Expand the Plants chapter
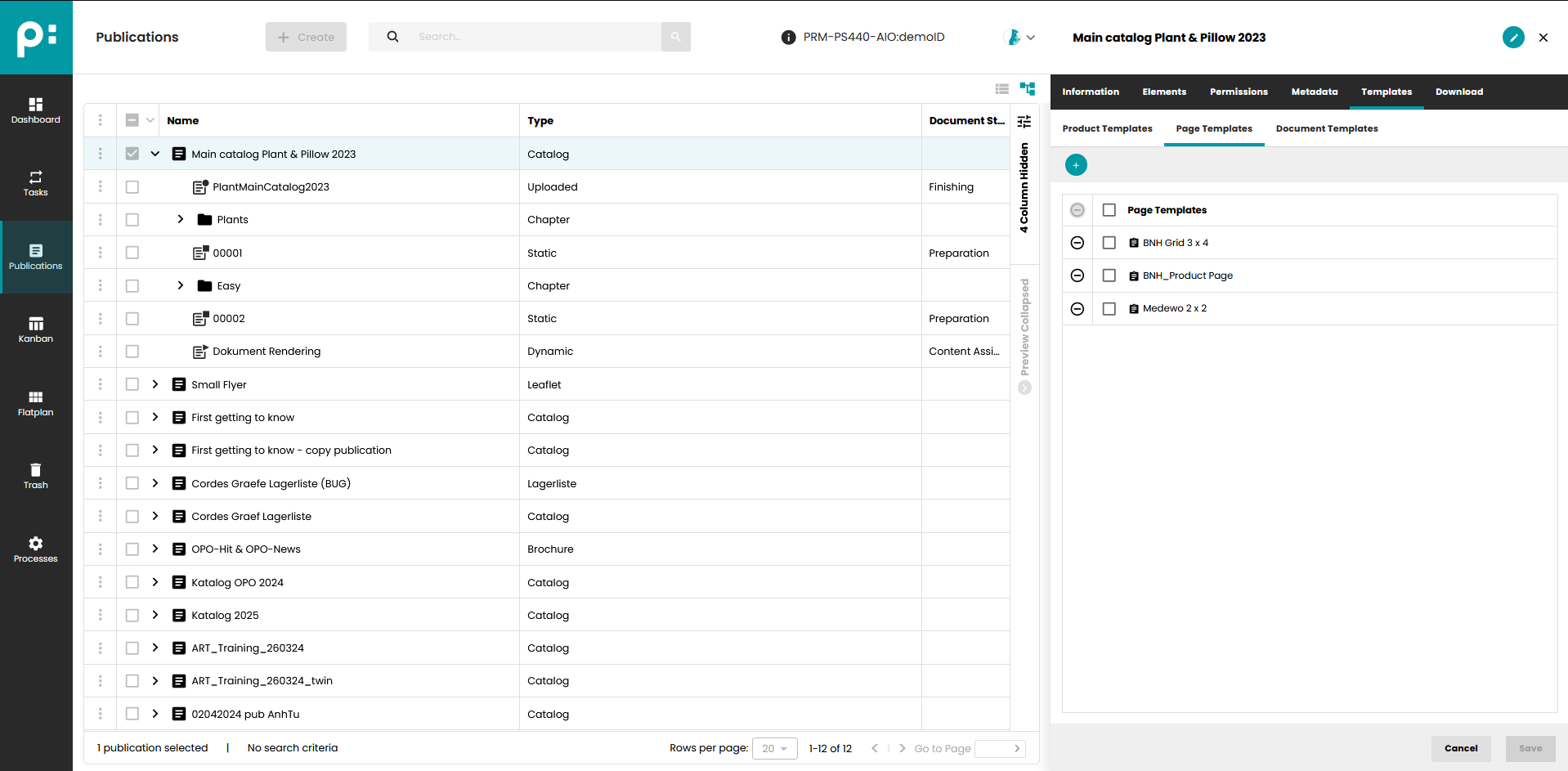 click(180, 219)
